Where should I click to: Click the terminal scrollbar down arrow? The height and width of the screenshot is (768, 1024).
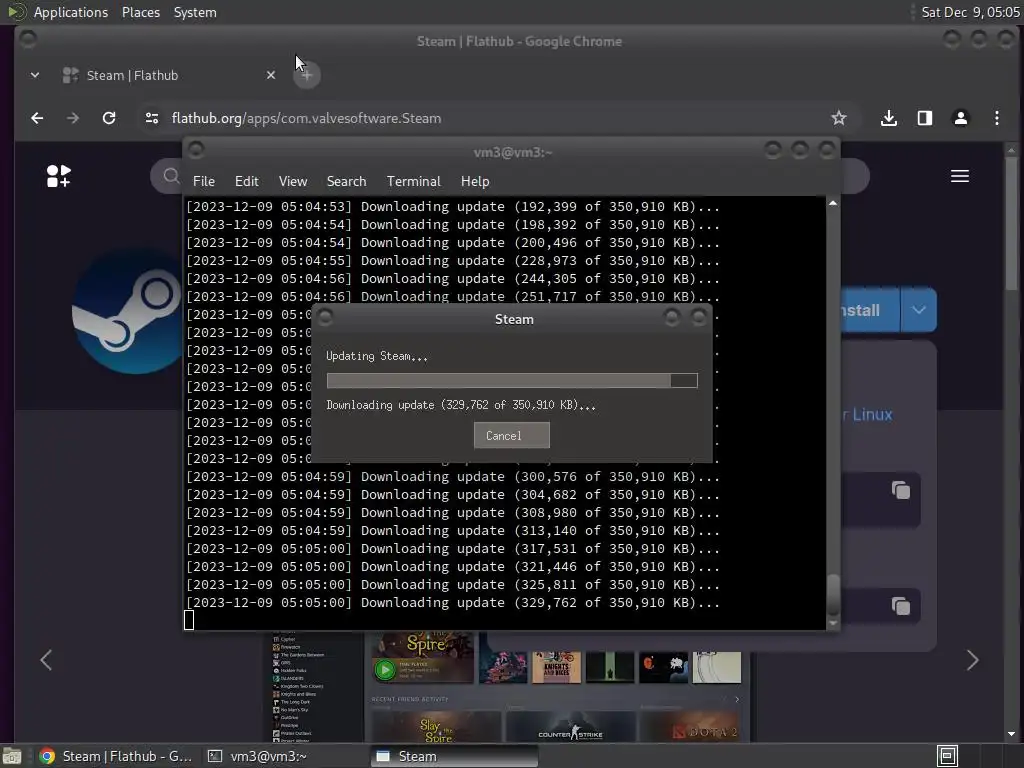[x=833, y=624]
